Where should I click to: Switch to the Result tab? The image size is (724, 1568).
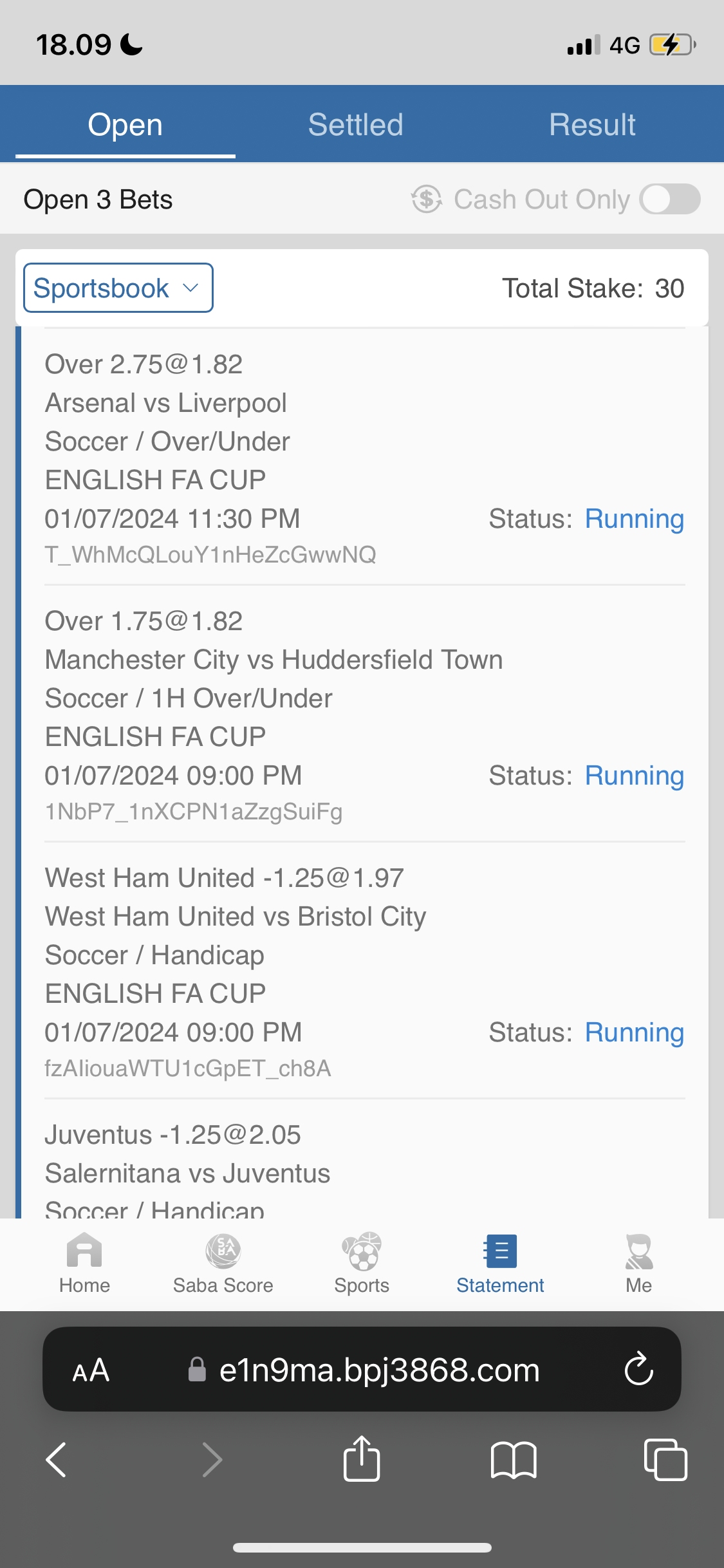(x=592, y=124)
